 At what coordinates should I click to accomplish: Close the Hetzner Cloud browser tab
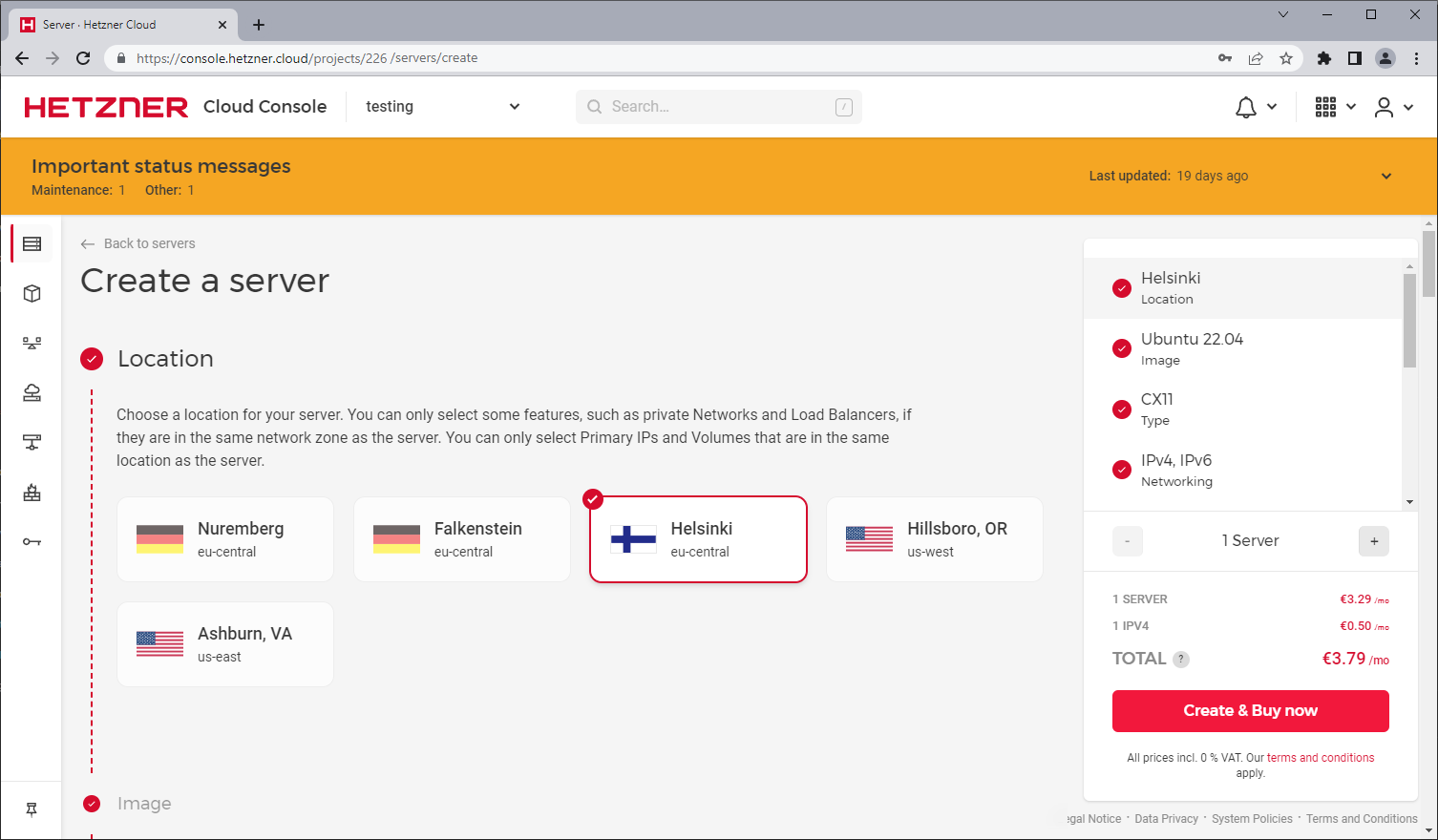pos(222,25)
